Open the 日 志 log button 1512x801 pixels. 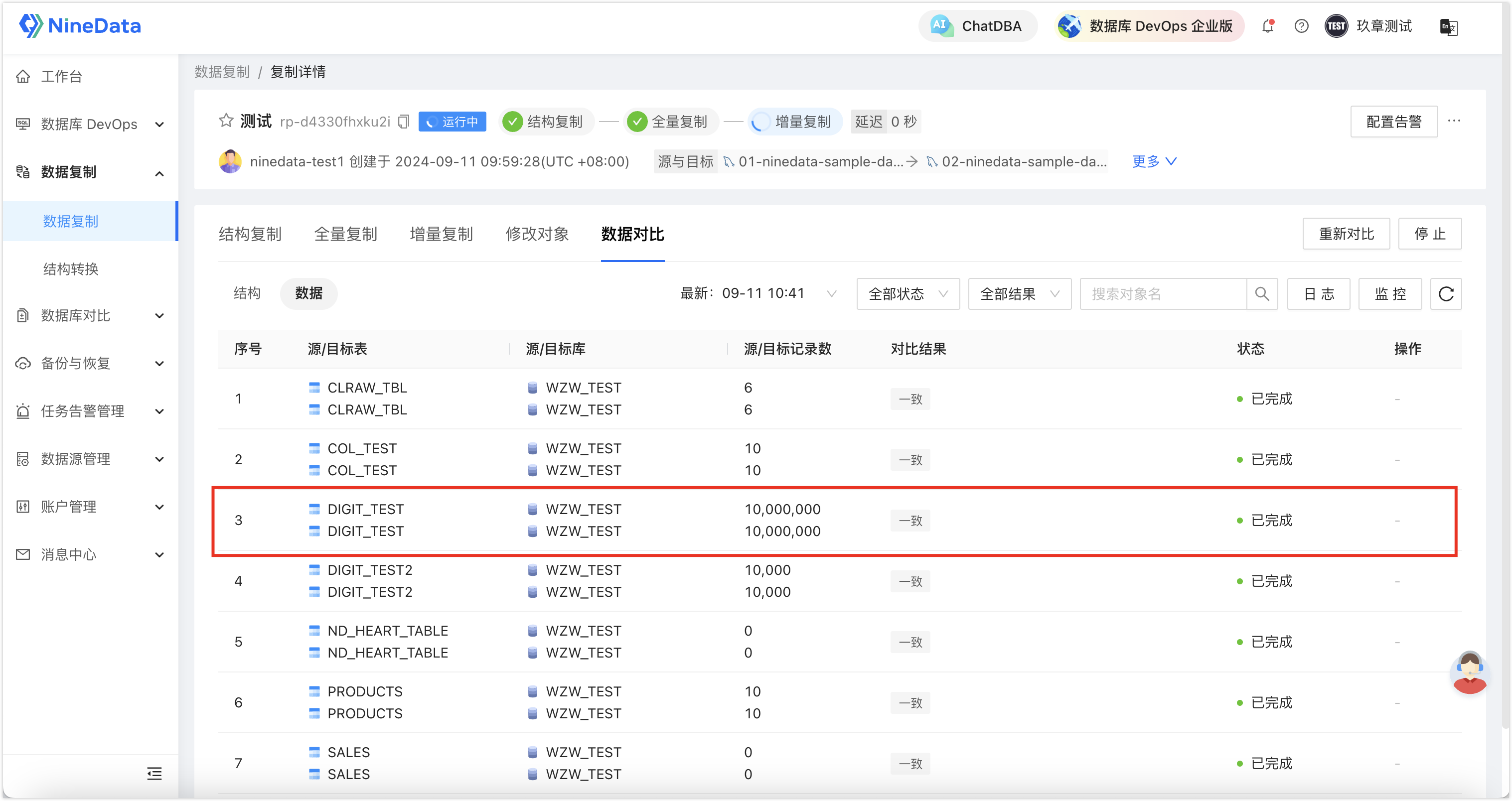coord(1319,294)
